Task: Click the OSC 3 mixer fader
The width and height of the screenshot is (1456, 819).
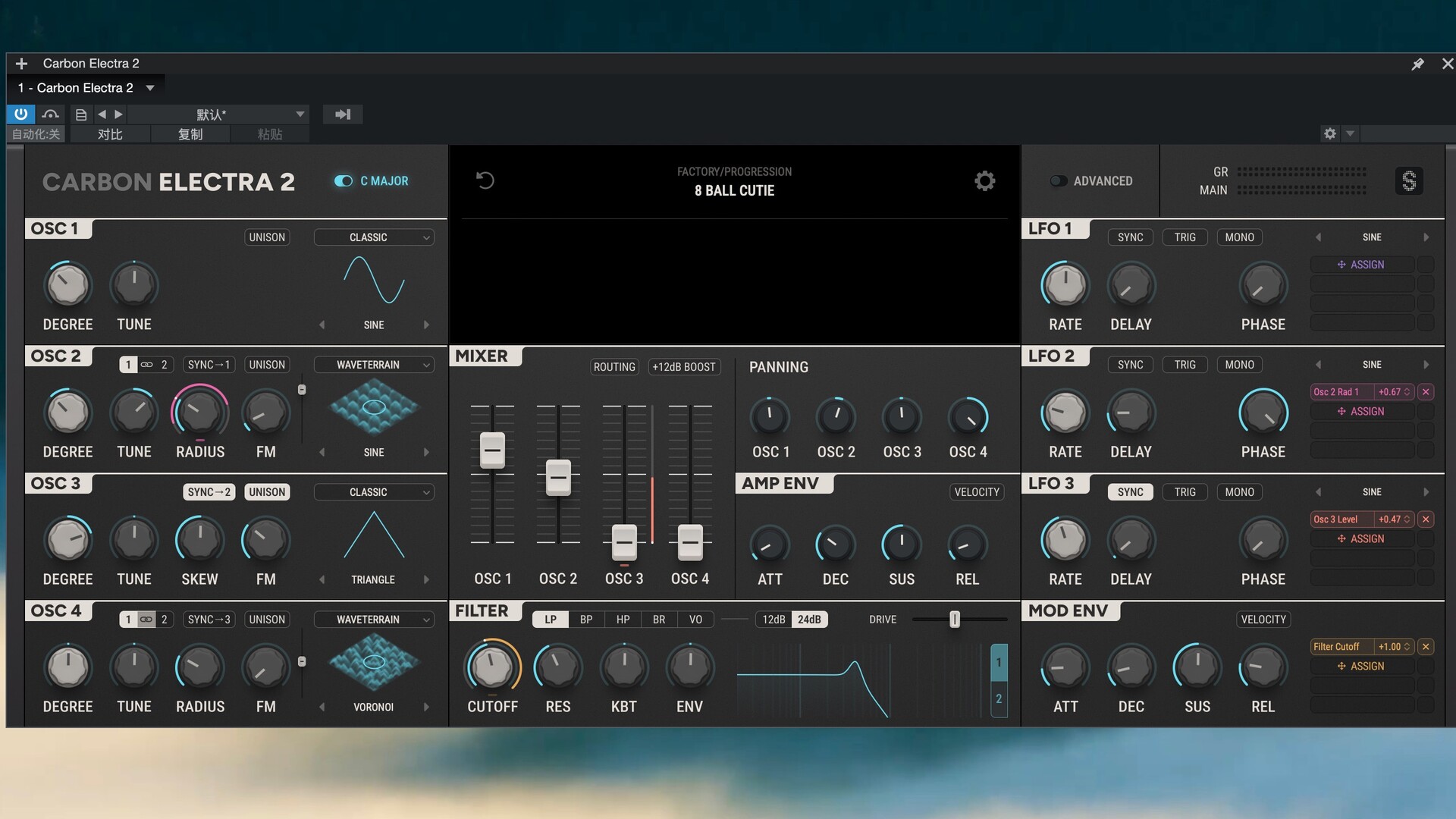Action: pyautogui.click(x=624, y=542)
